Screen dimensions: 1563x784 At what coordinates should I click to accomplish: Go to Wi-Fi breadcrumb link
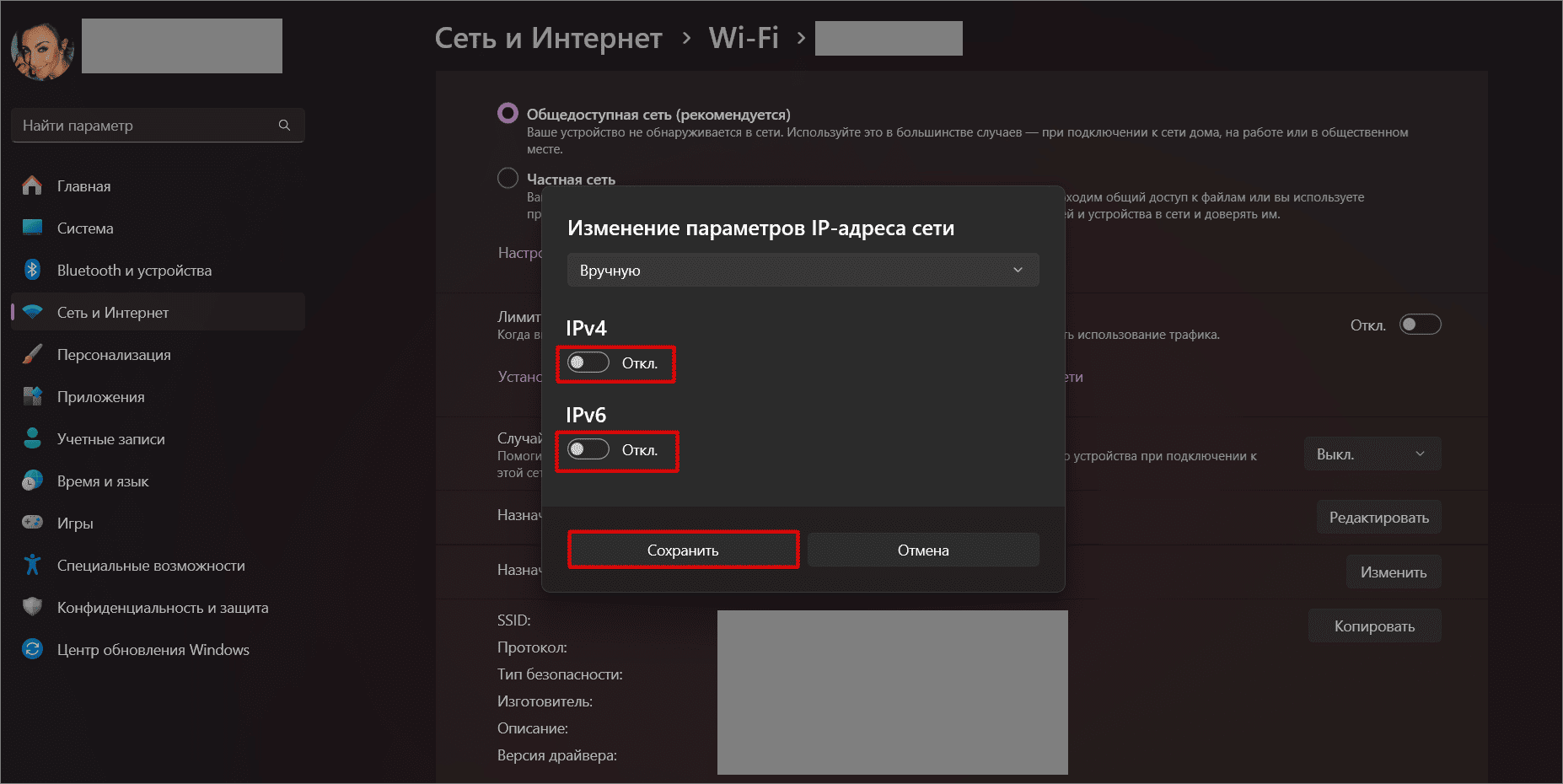point(743,38)
